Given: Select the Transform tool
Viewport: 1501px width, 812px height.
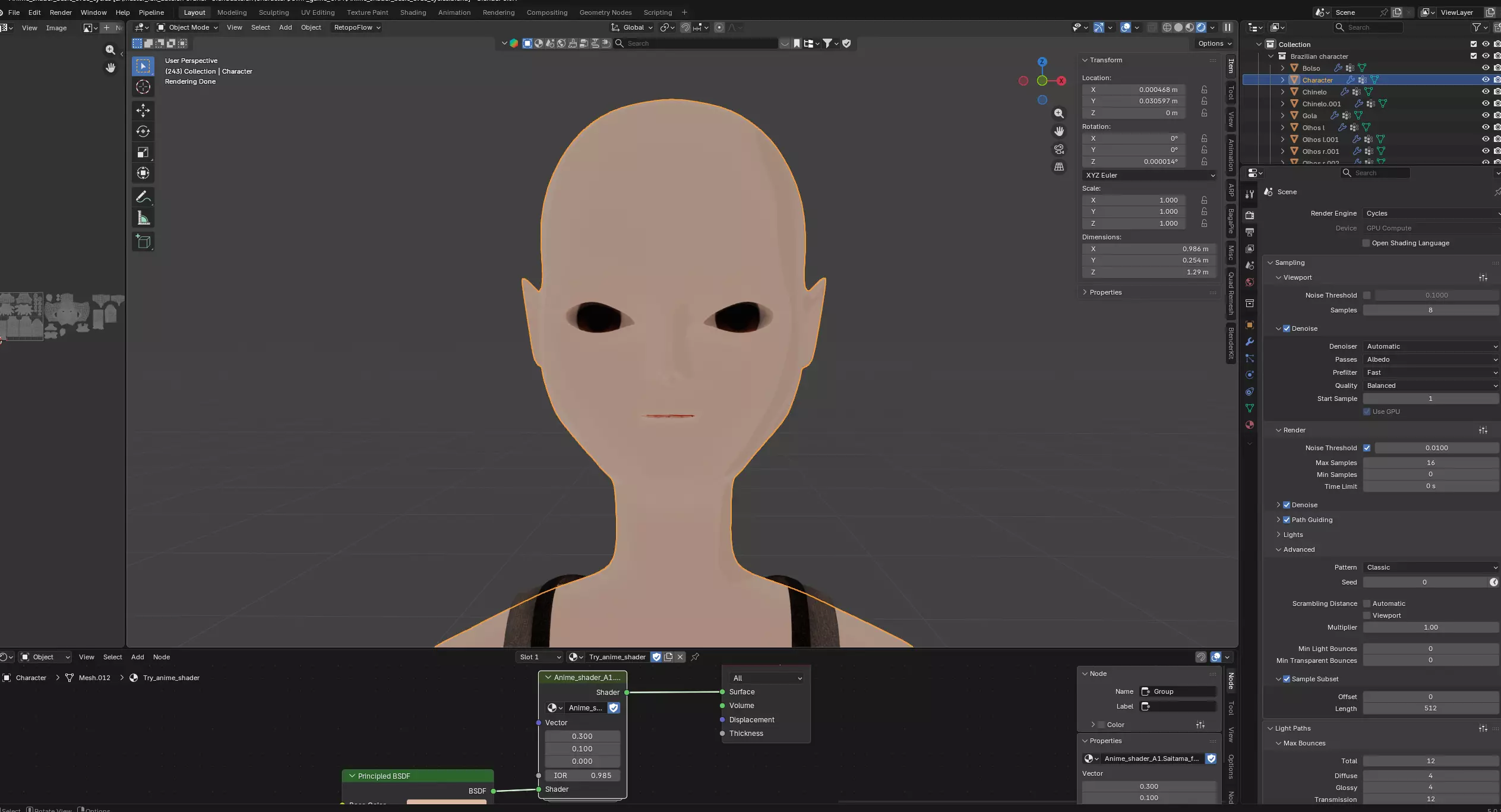Looking at the screenshot, I should click(x=143, y=173).
